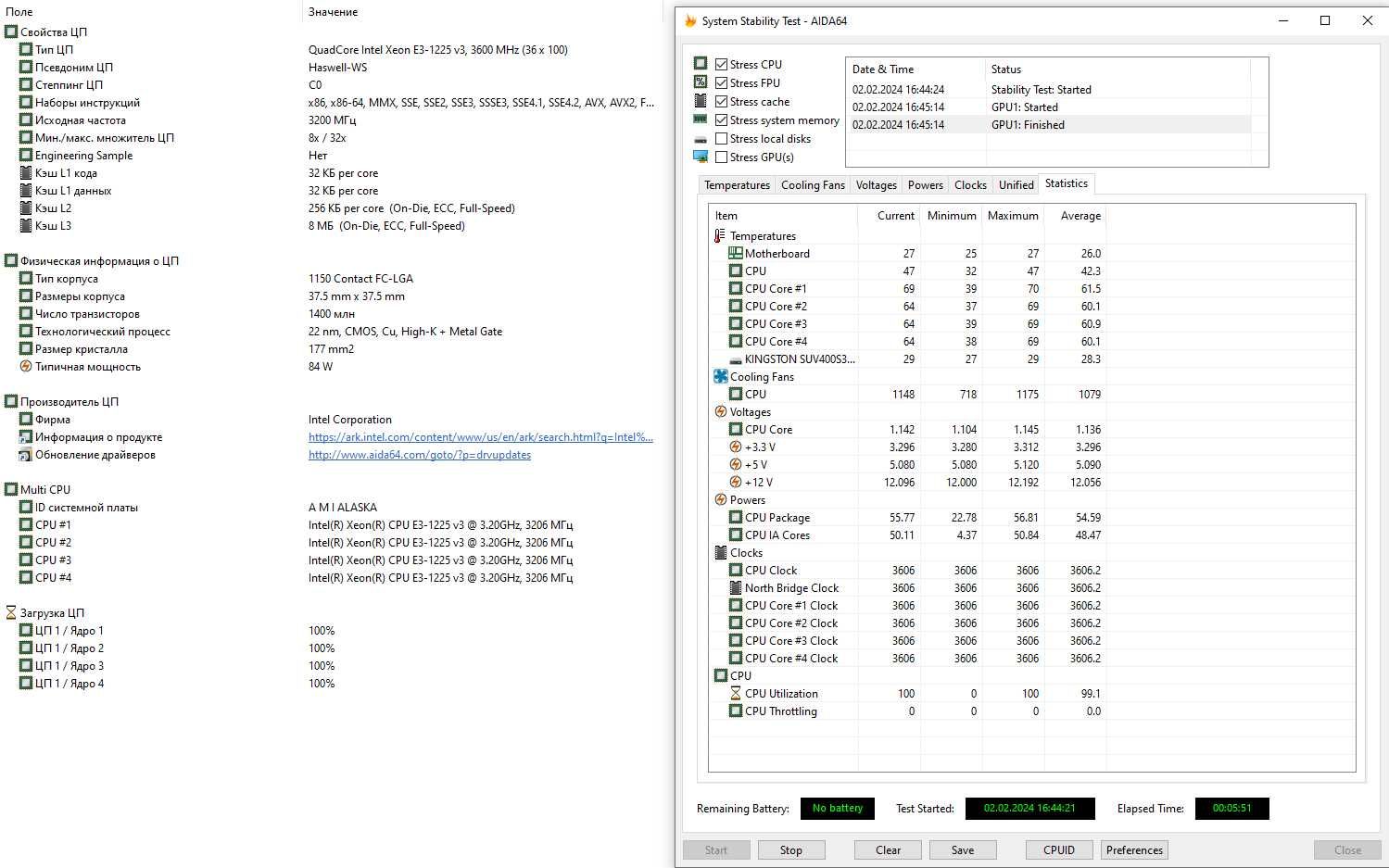Click the Clocks group chip icon
Viewport: 1389px width, 868px height.
(x=720, y=553)
